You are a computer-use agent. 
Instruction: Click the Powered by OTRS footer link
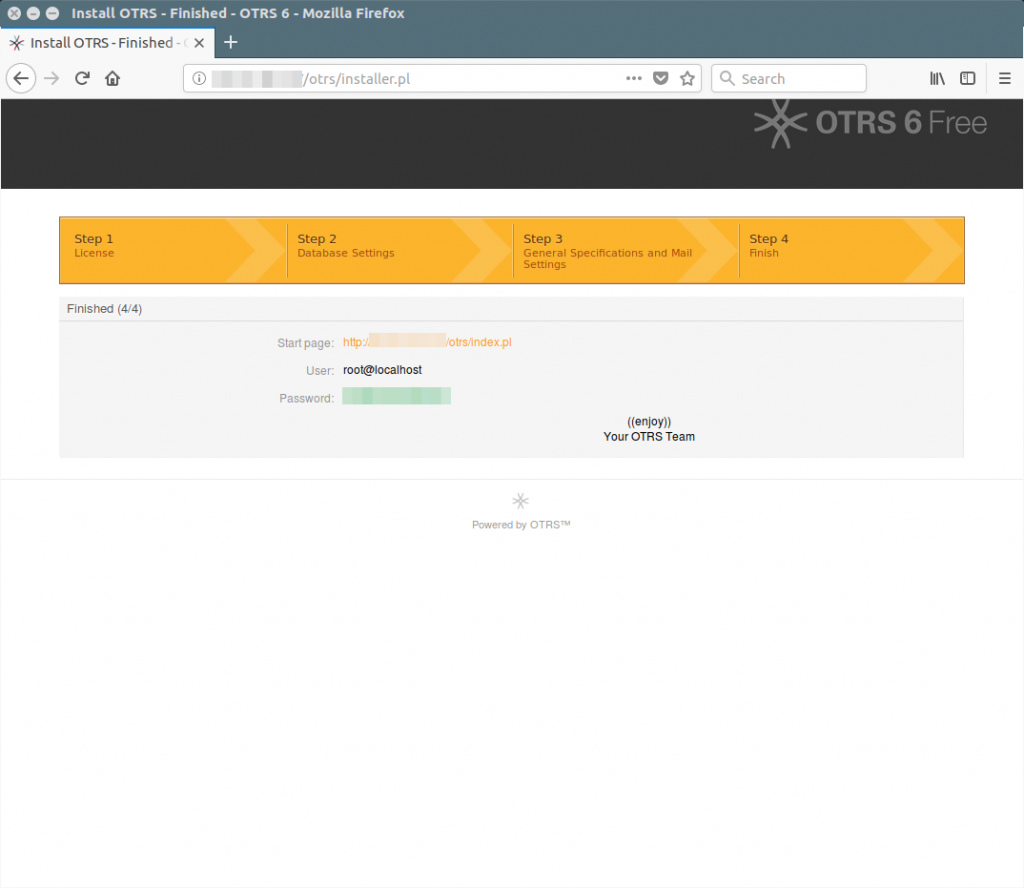click(520, 523)
